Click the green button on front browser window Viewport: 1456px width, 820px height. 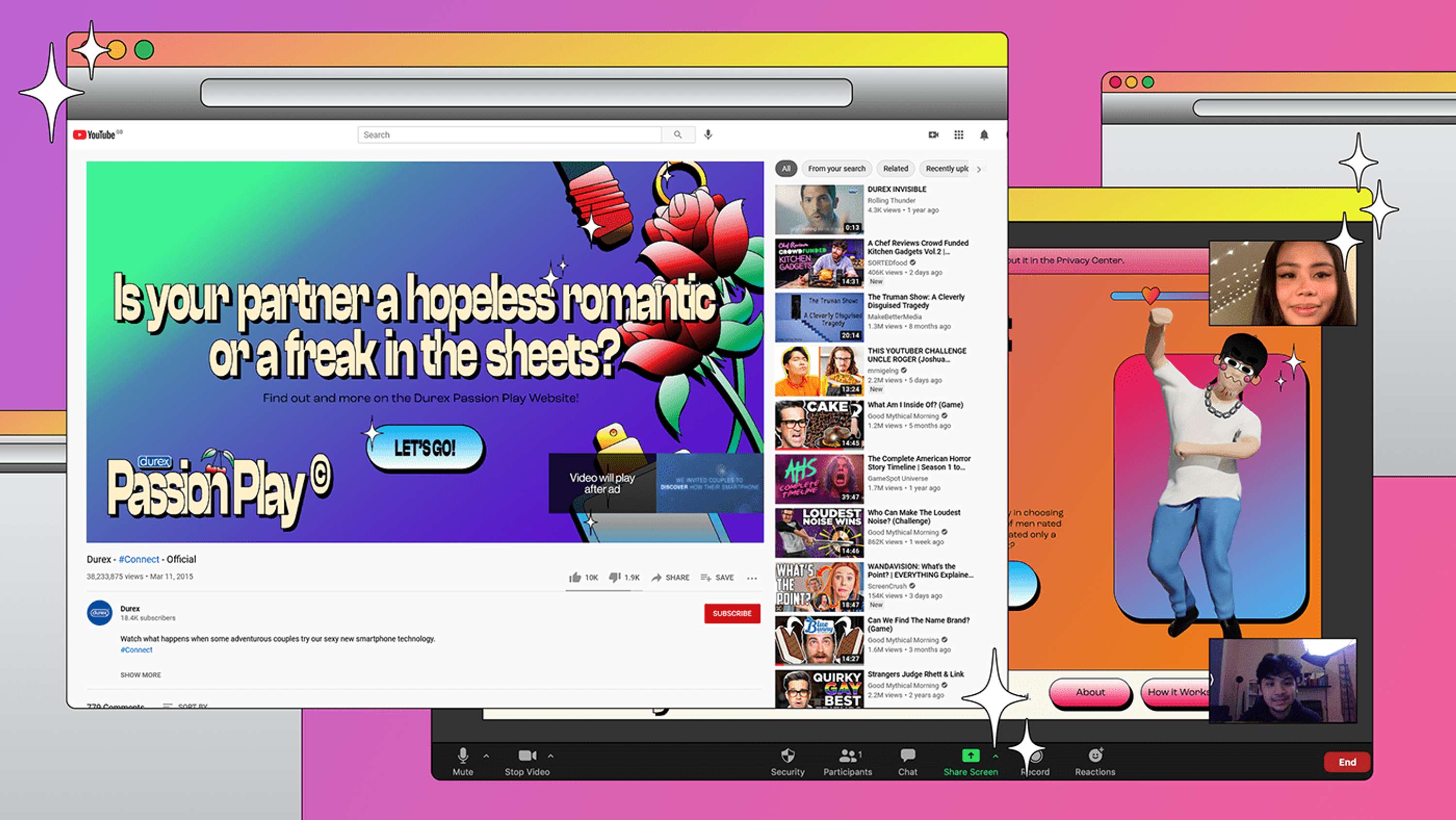[x=144, y=50]
